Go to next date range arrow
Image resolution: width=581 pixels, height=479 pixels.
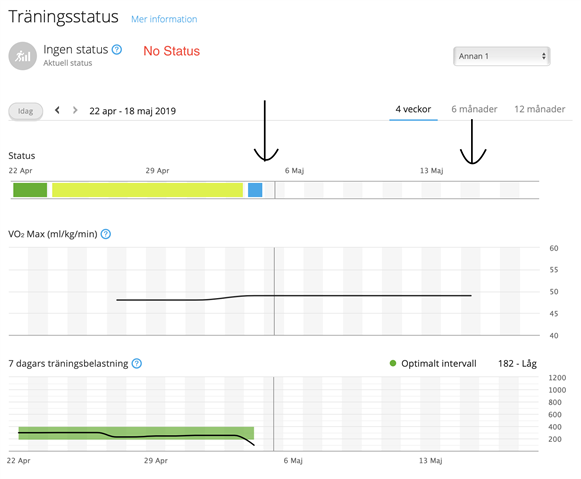[x=75, y=110]
